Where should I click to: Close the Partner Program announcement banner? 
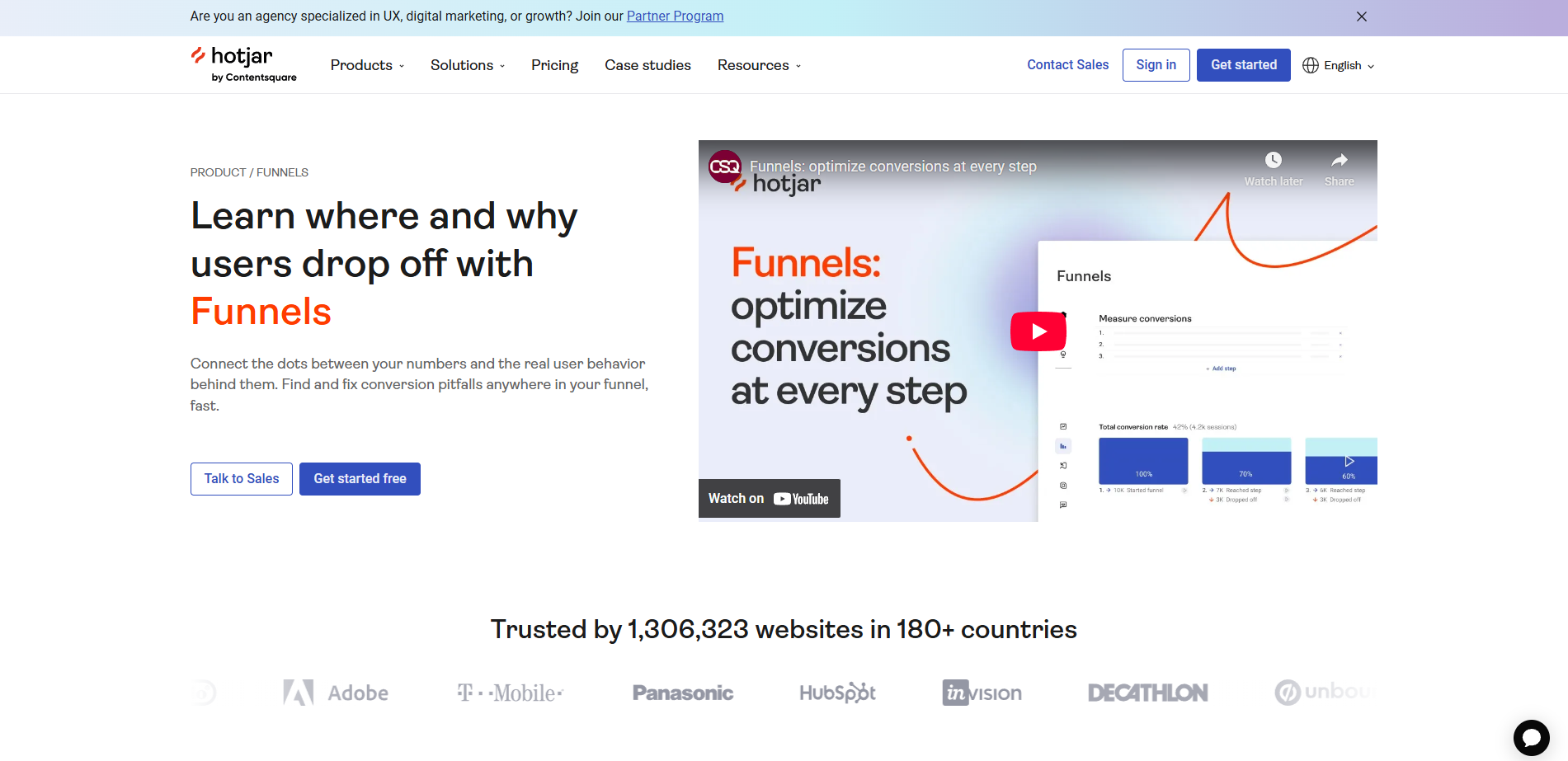click(x=1362, y=16)
